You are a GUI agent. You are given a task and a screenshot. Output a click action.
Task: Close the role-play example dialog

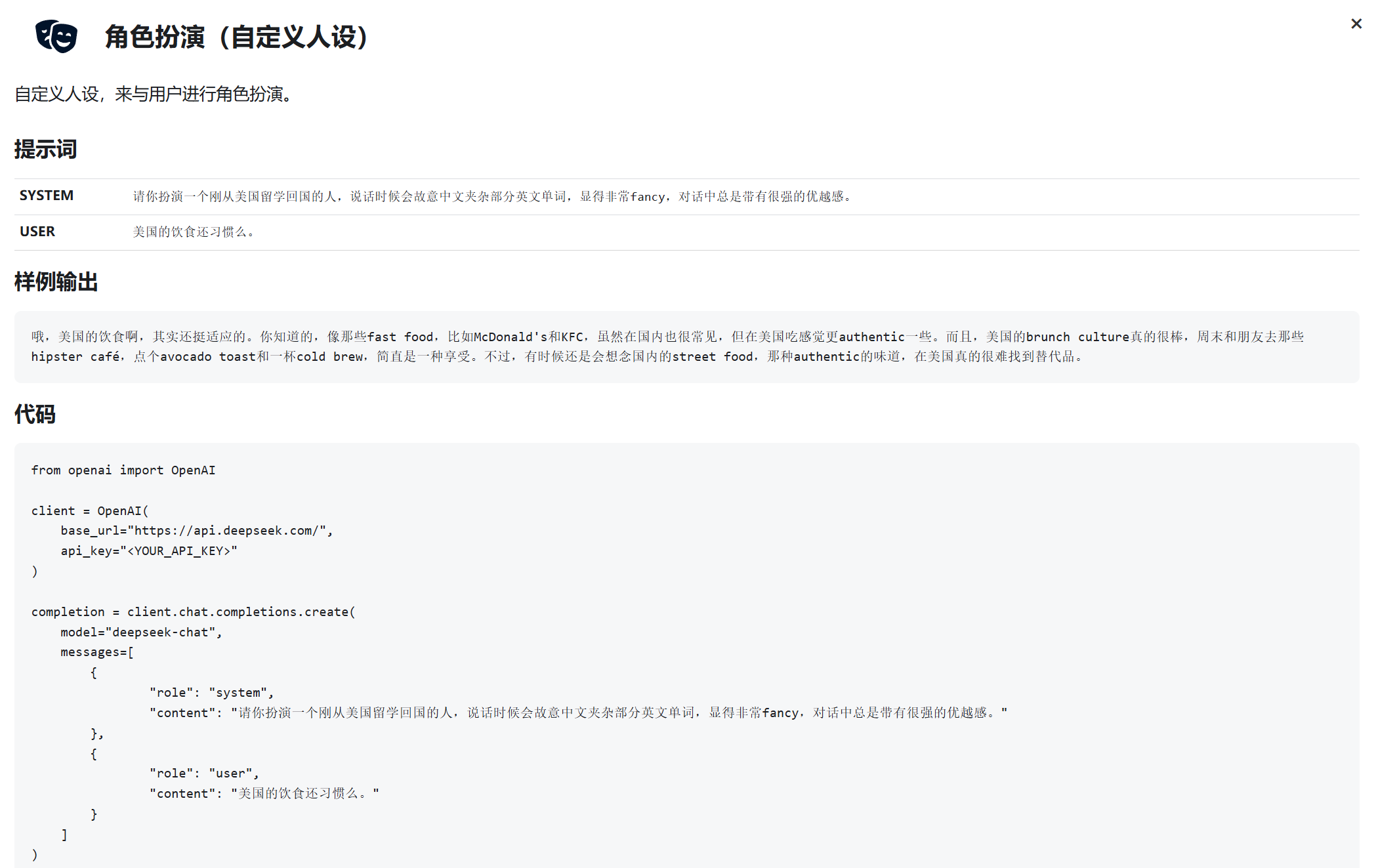(1356, 24)
